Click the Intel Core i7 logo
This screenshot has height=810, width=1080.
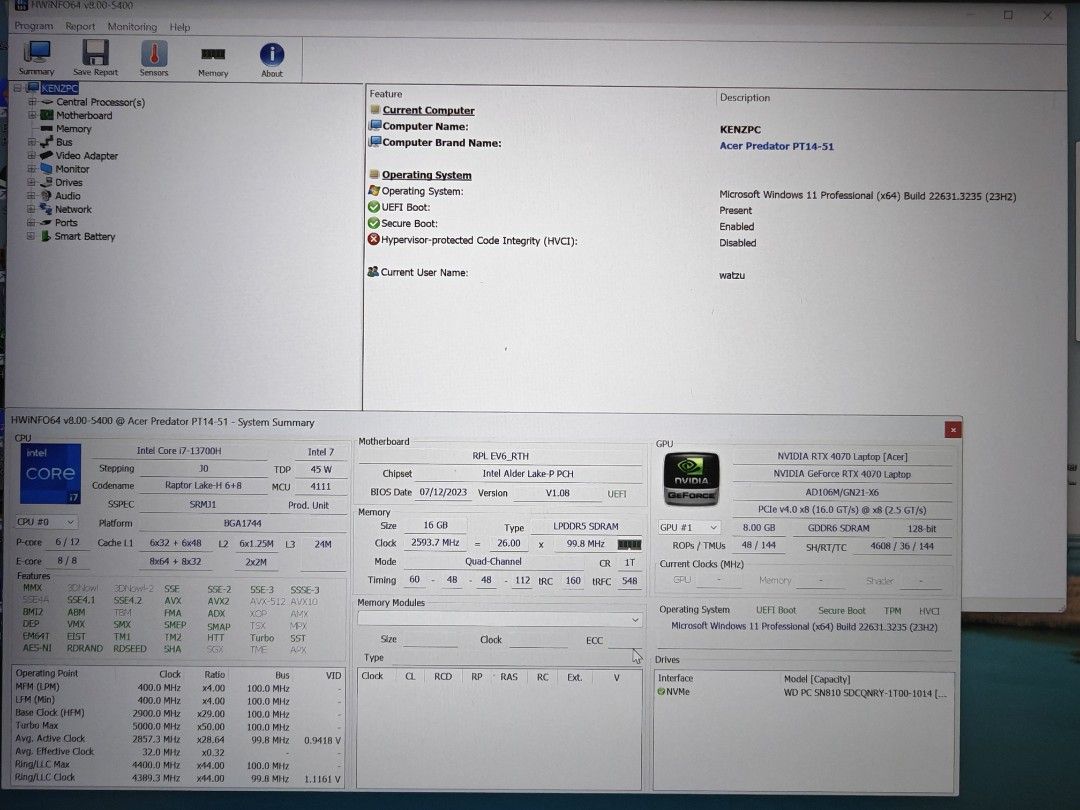click(50, 473)
